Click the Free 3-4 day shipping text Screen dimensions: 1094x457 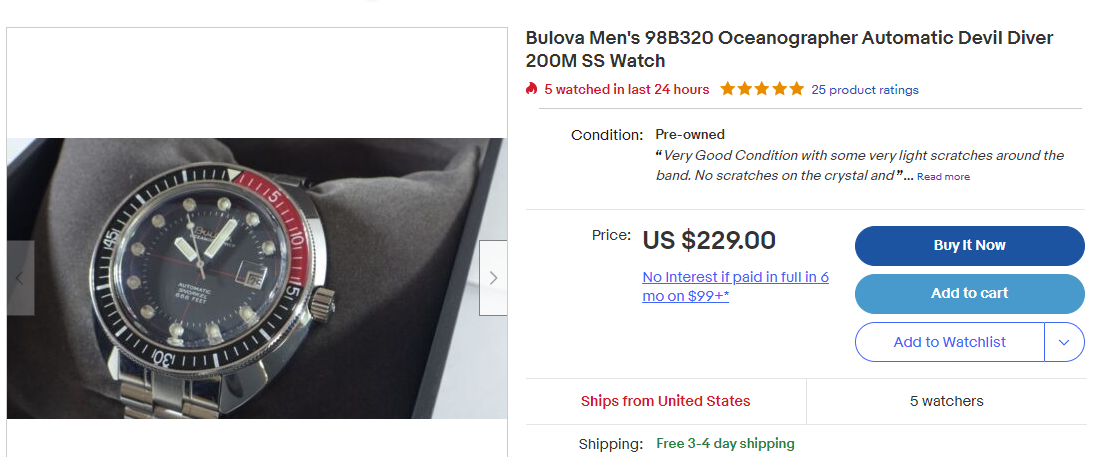(725, 443)
